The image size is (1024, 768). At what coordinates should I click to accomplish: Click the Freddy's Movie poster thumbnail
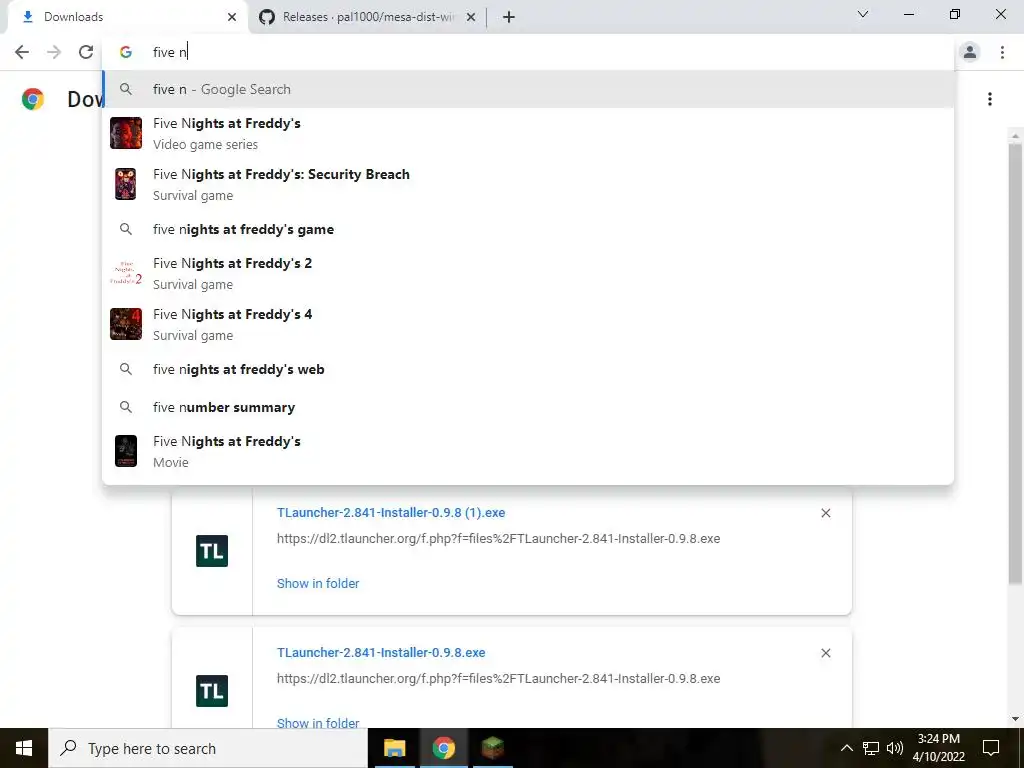pos(125,451)
